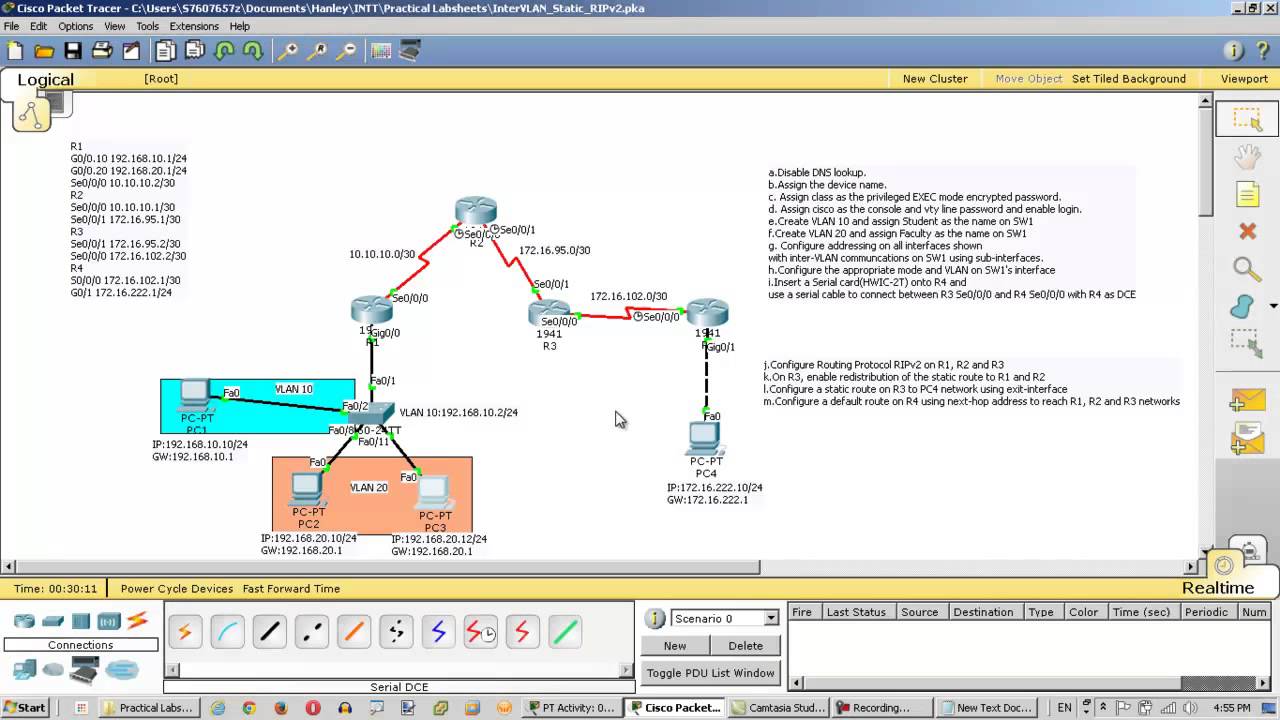Select the End Devices category icon

pyautogui.click(x=24, y=670)
